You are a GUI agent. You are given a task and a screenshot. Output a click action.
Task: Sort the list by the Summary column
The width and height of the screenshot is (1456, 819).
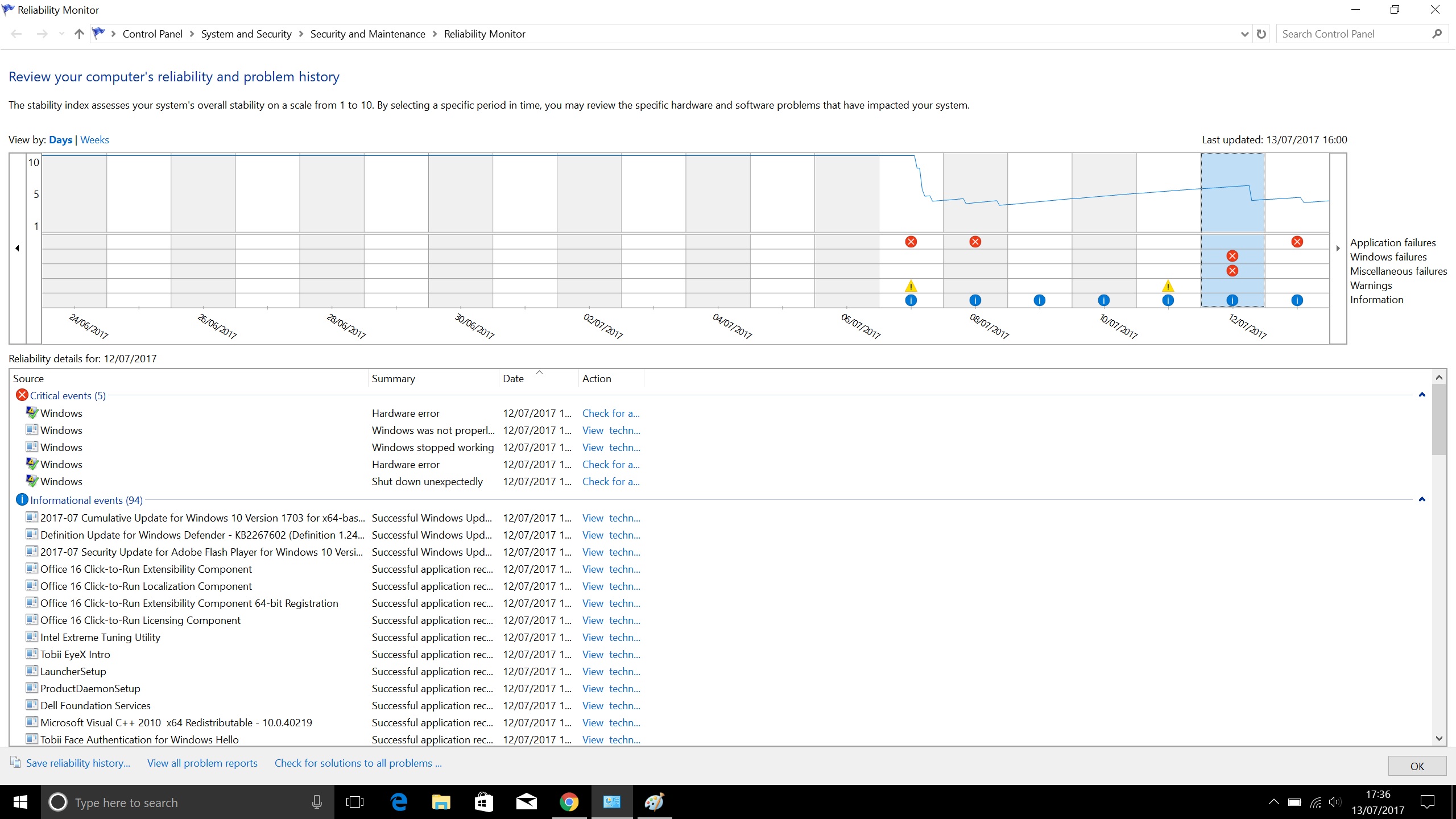[433, 379]
